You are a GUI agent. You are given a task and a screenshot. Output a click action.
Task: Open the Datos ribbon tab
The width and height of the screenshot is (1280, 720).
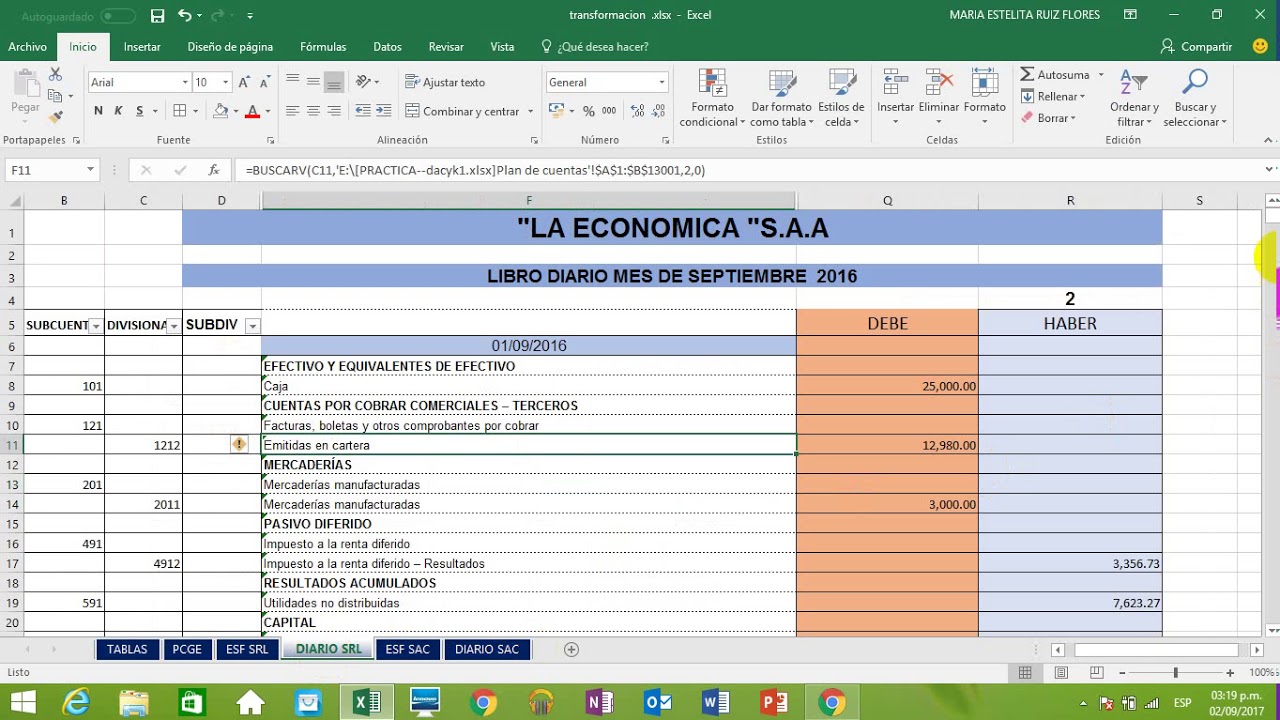point(387,47)
